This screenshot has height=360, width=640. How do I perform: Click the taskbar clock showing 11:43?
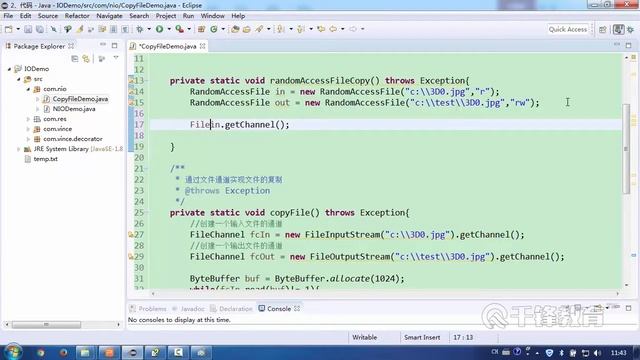(x=618, y=353)
